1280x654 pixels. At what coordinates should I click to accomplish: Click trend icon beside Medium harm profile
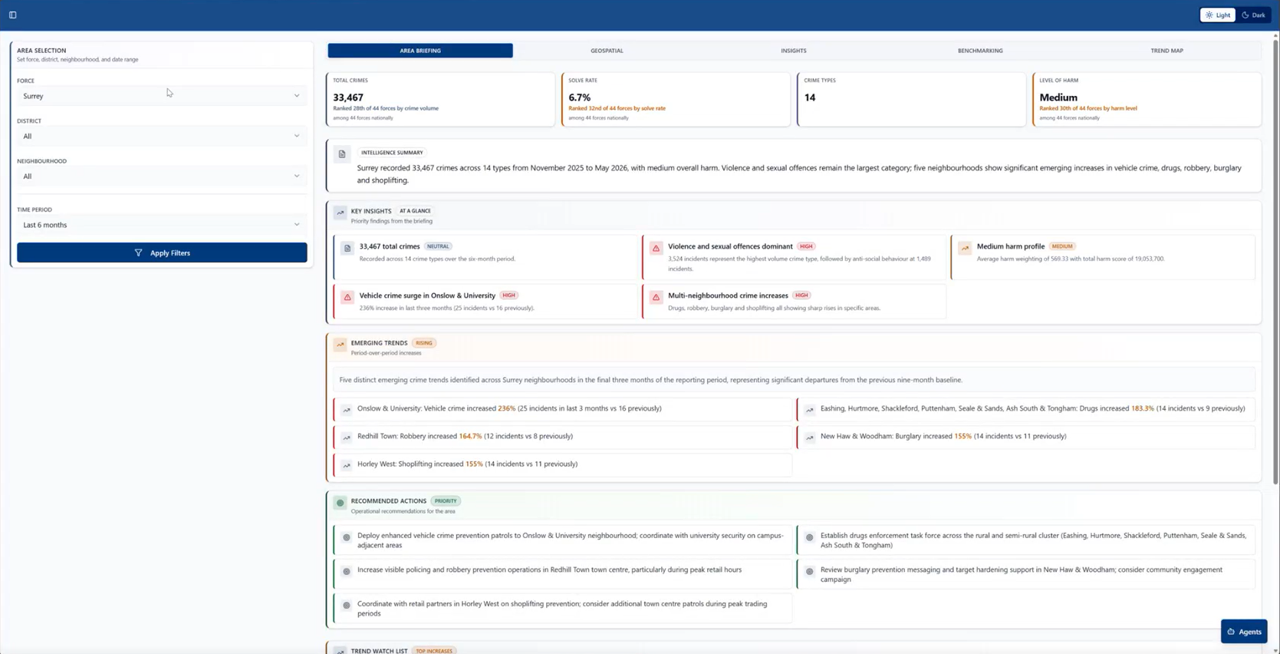click(965, 247)
